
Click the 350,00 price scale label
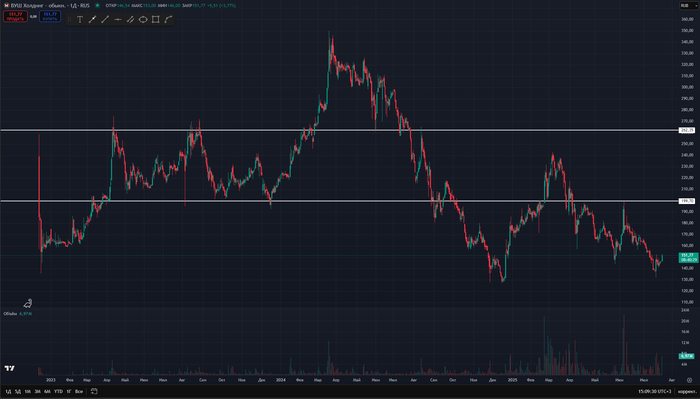pos(687,31)
